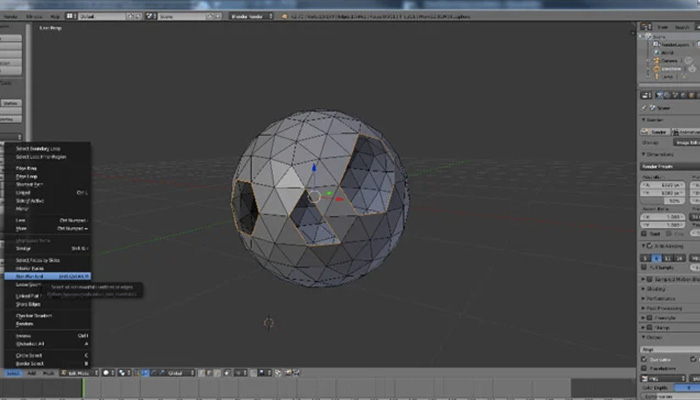Open the Mesh menu in the 3D header
The width and height of the screenshot is (700, 400).
click(48, 373)
